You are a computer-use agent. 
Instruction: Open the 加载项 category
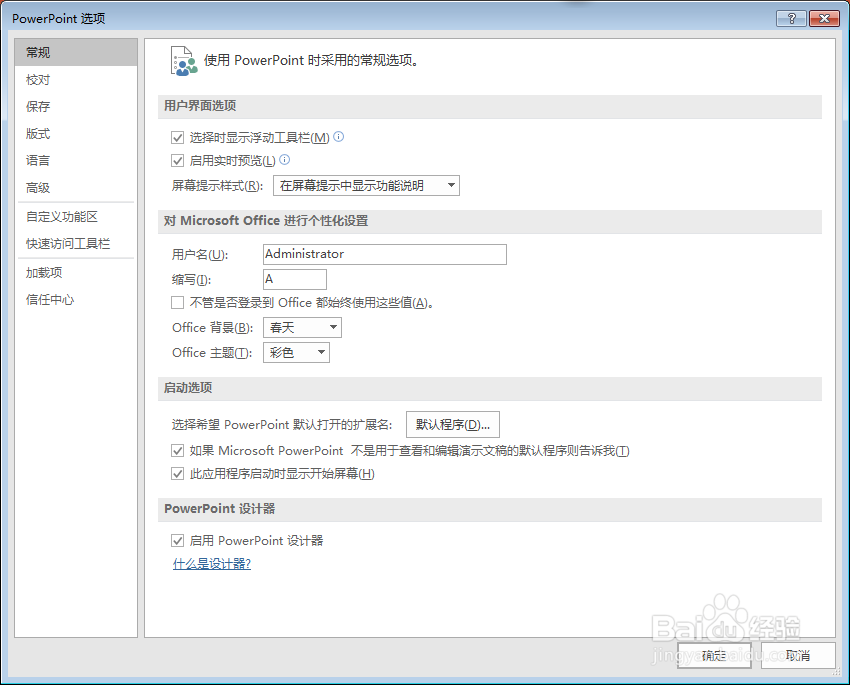click(x=76, y=273)
